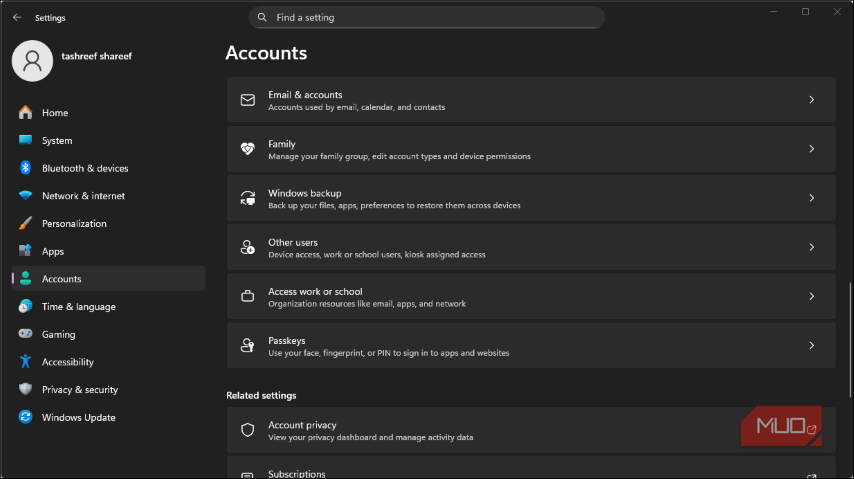The width and height of the screenshot is (854, 479).
Task: Click the Windows backup icon
Action: point(248,198)
